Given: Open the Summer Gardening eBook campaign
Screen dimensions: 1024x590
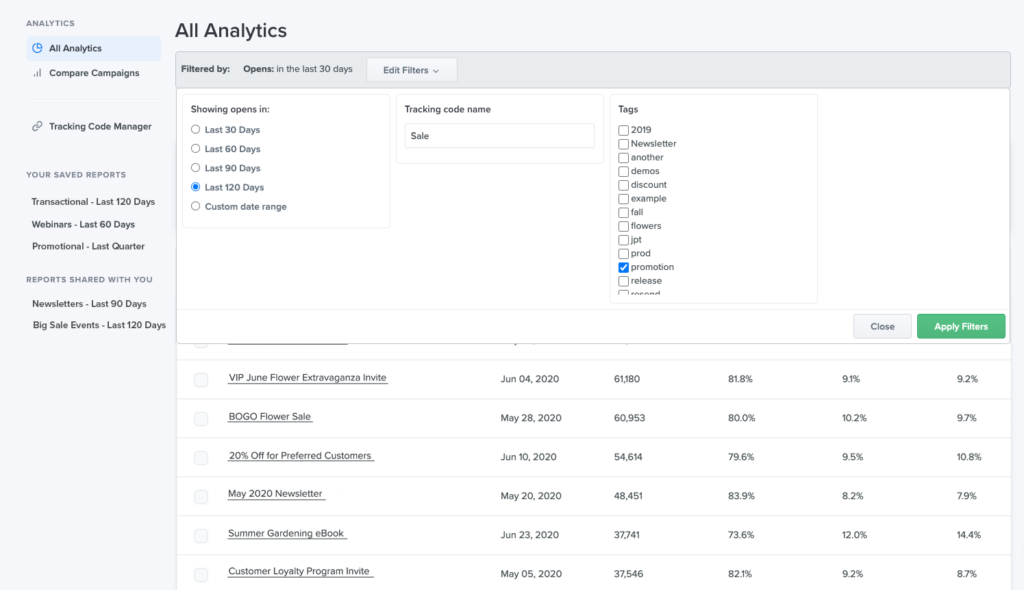Looking at the screenshot, I should [x=286, y=534].
